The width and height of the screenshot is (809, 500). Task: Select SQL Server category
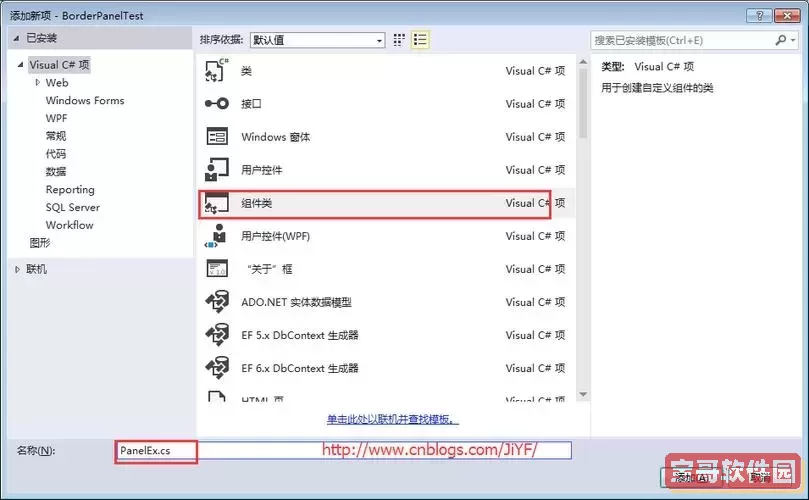click(x=73, y=207)
